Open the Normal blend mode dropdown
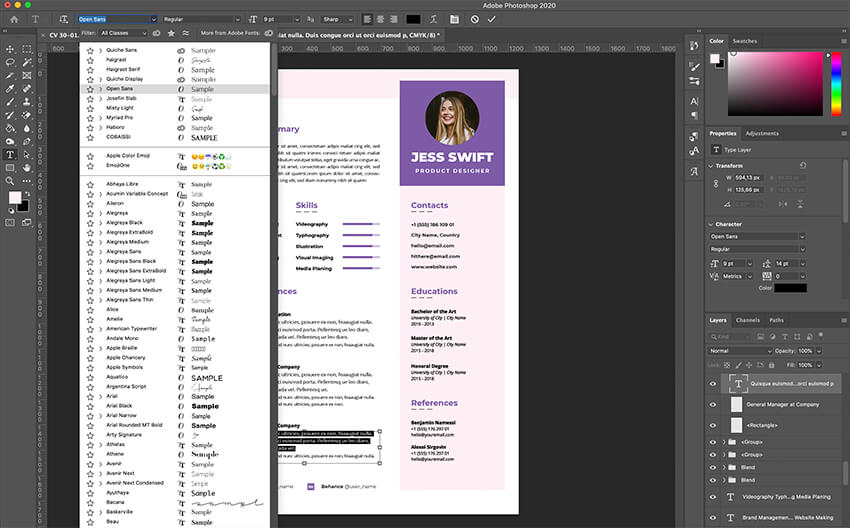The image size is (850, 528). 739,351
